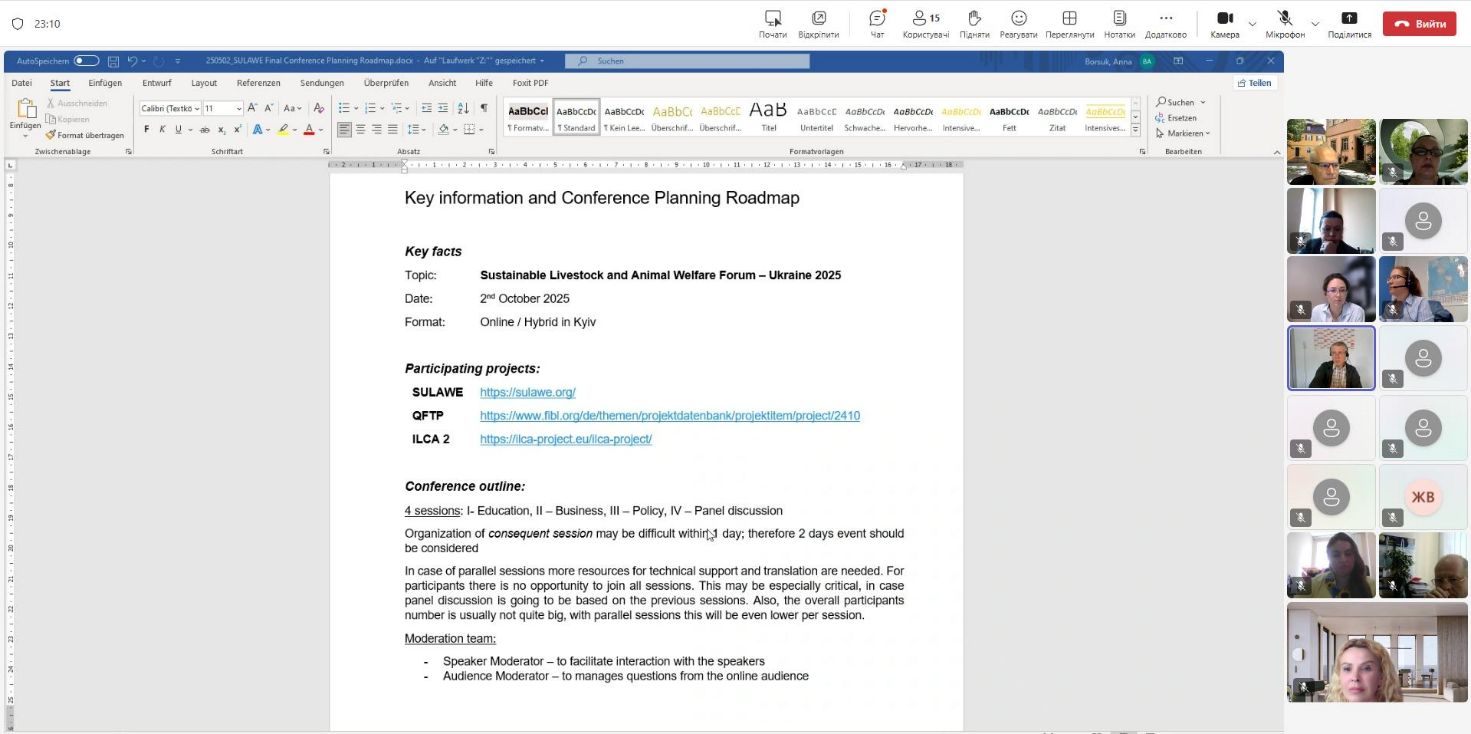Toggle italic (K) formatting
Screen dimensions: 1471x734
coord(162,129)
